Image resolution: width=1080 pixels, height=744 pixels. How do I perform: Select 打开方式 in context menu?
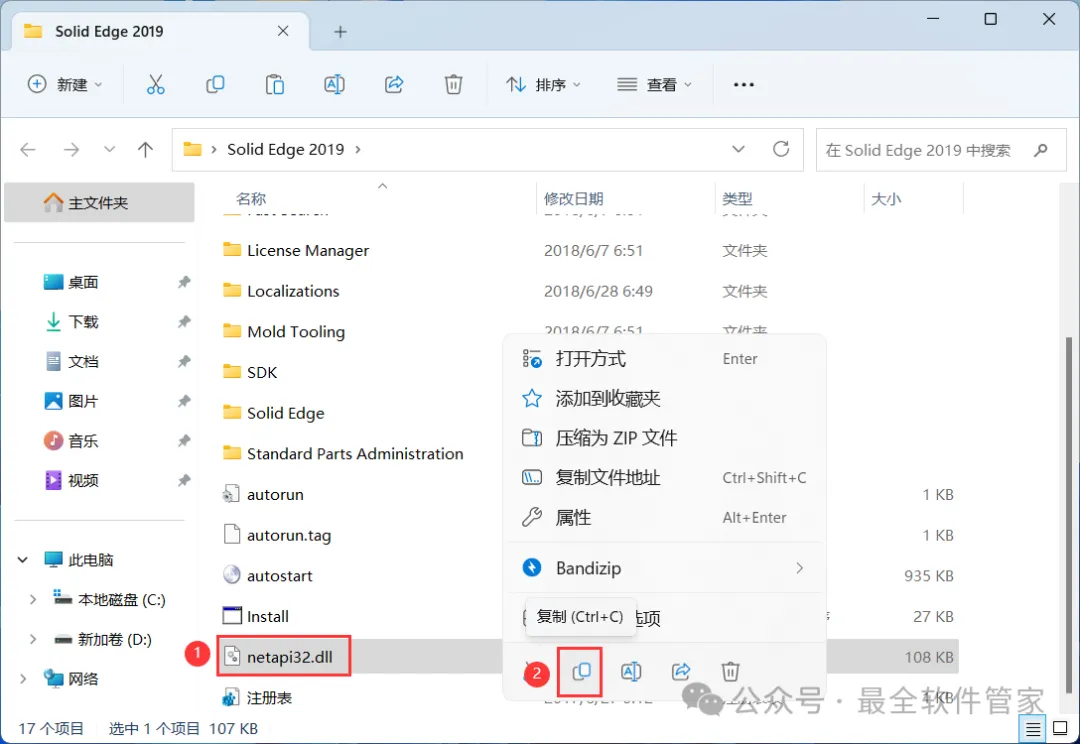(665, 359)
